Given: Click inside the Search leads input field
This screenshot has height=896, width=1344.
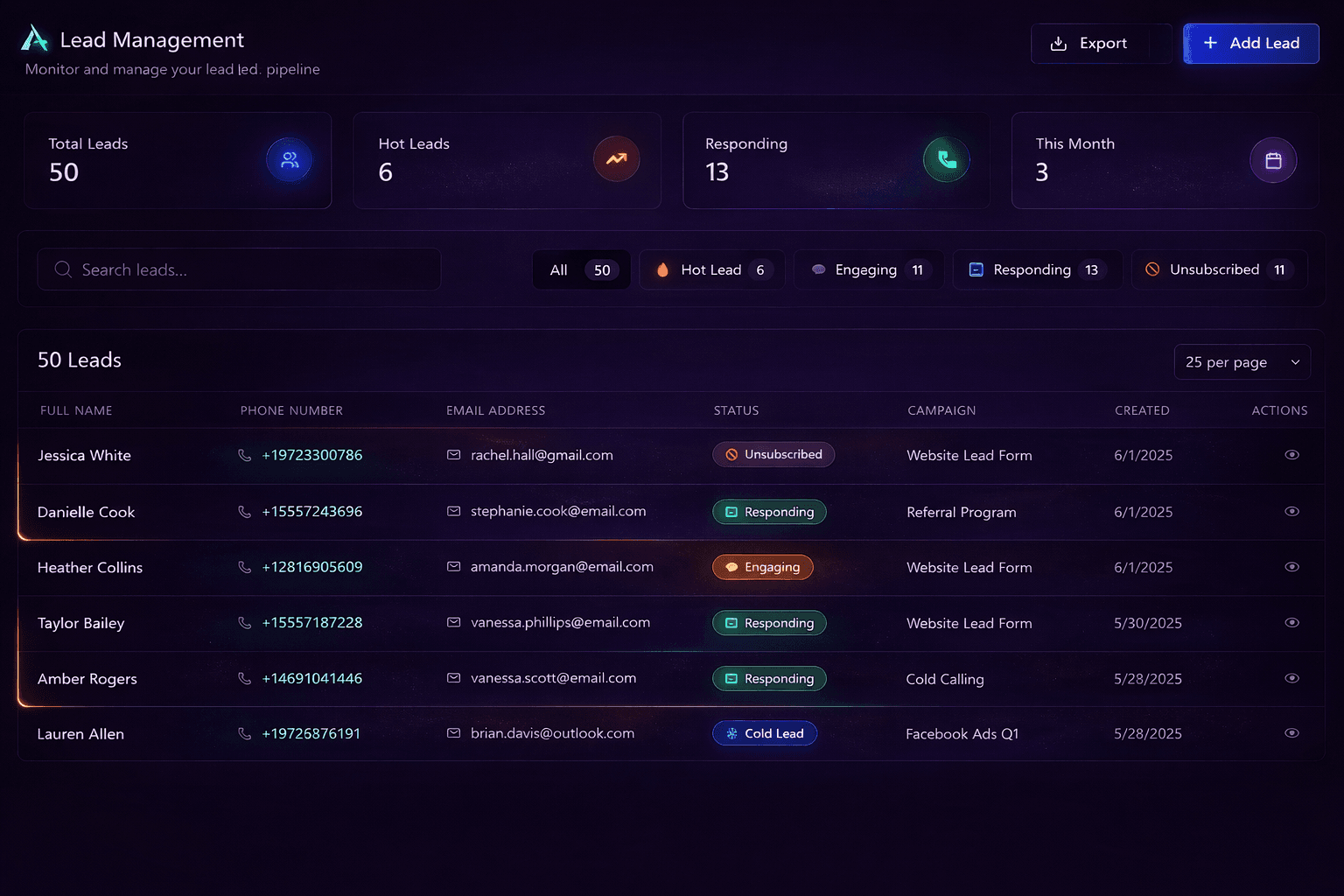Looking at the screenshot, I should click(239, 269).
